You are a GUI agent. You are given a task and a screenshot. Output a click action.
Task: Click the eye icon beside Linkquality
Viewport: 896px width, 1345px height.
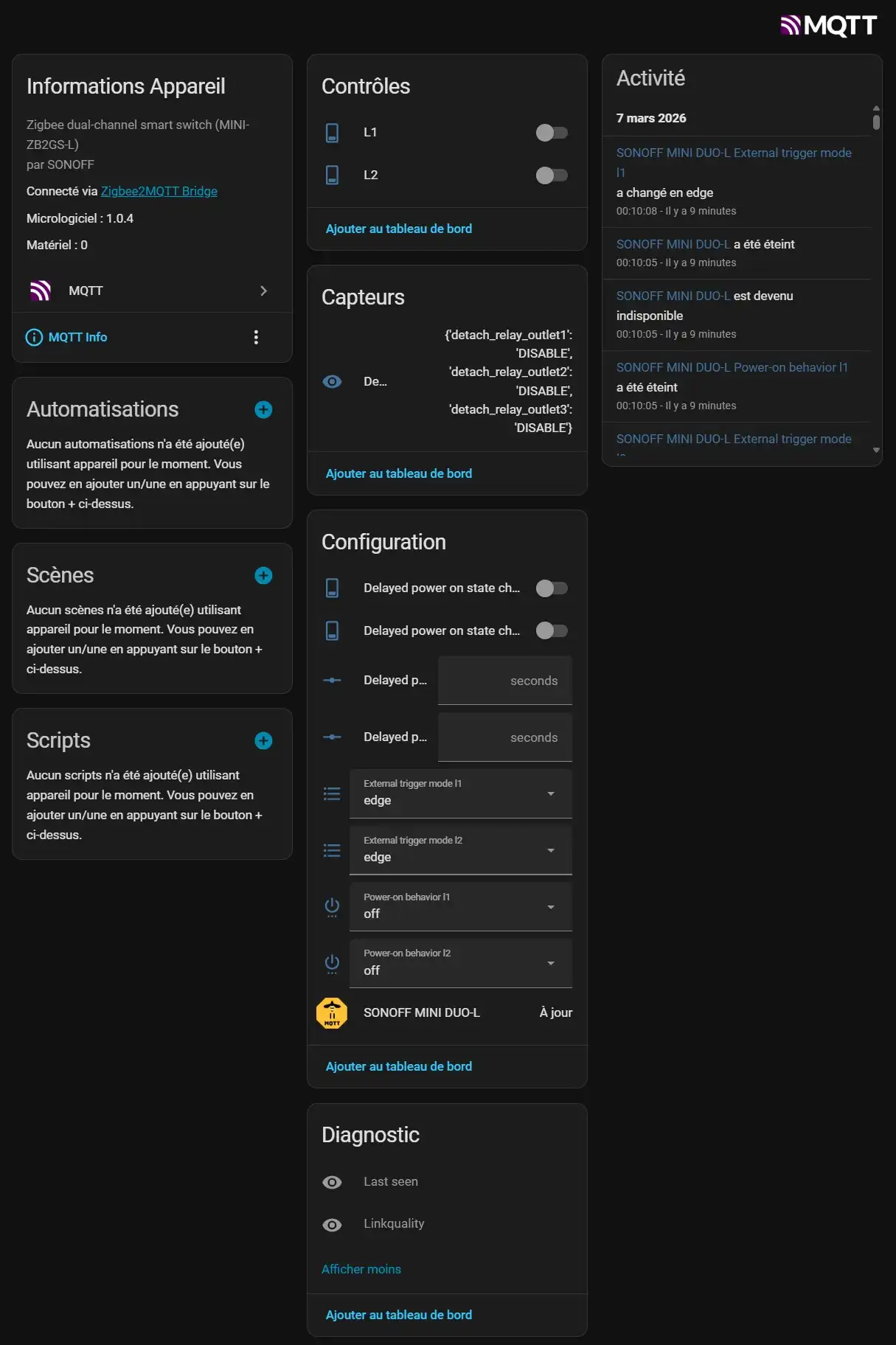[x=333, y=1225]
